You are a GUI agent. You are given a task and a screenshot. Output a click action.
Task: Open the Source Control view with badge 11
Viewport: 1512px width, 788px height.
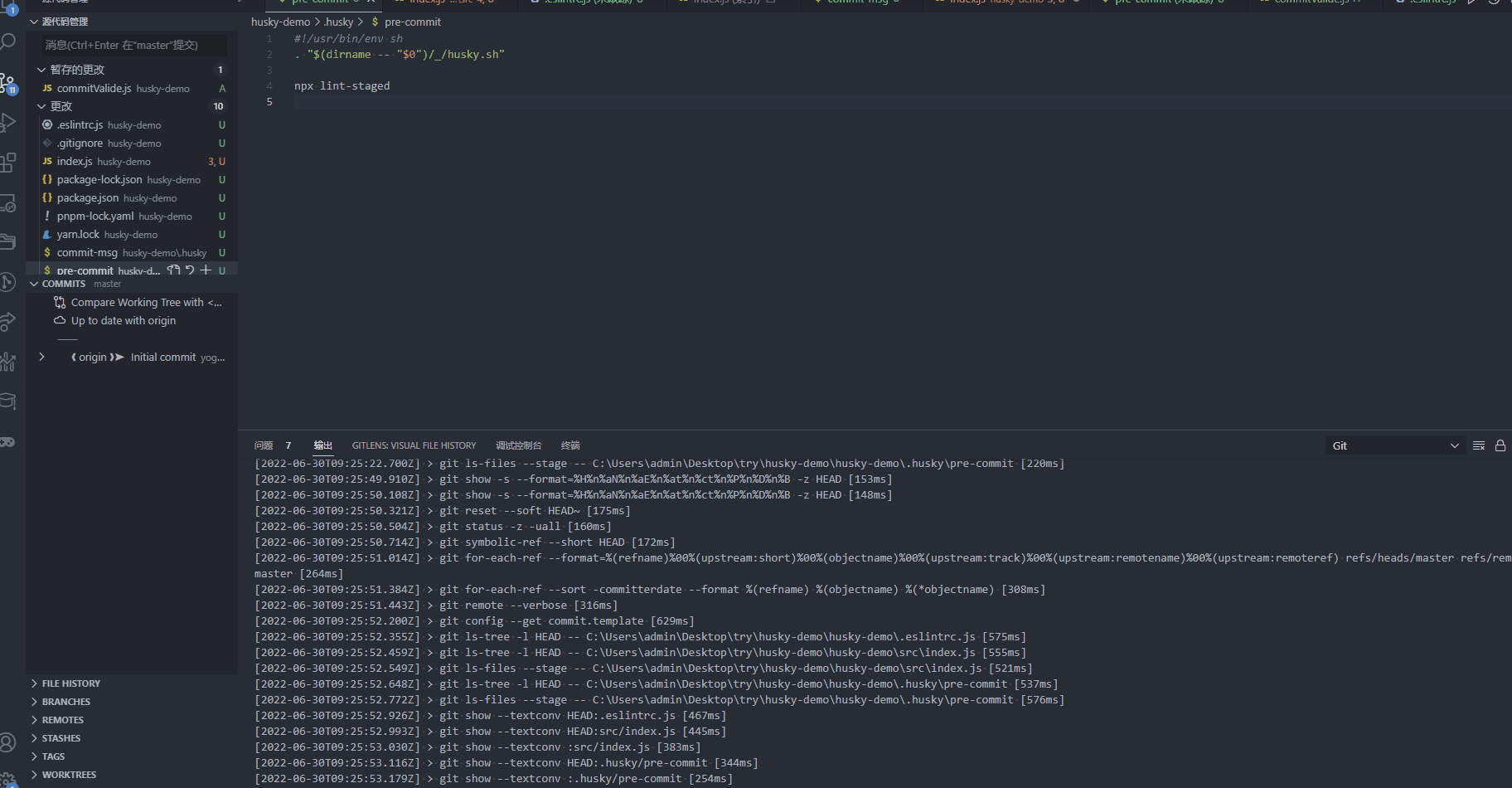(x=8, y=83)
